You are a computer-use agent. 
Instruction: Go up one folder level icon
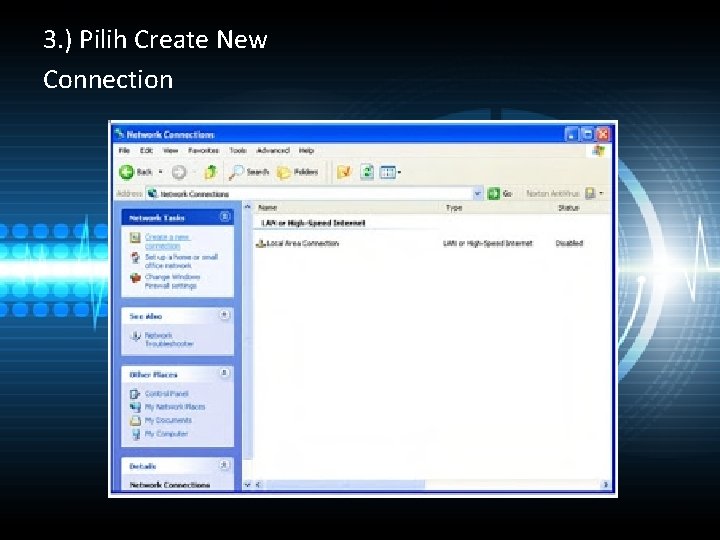210,172
